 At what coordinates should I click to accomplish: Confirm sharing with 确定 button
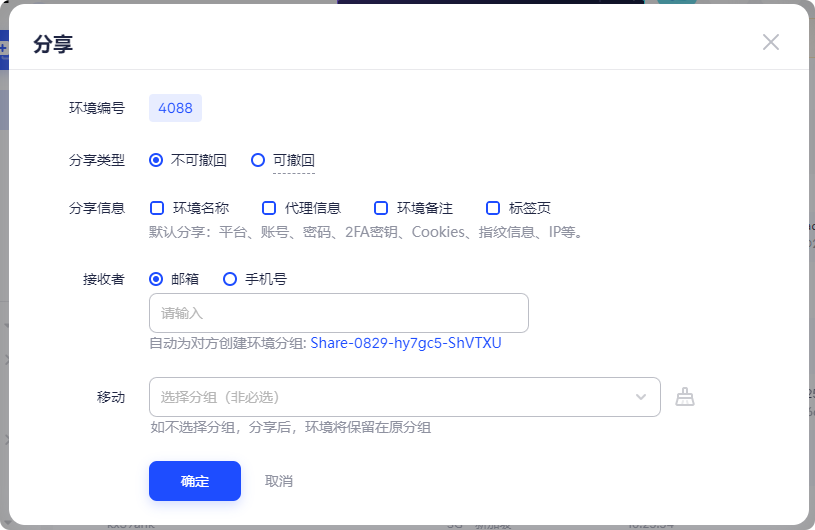click(x=195, y=481)
